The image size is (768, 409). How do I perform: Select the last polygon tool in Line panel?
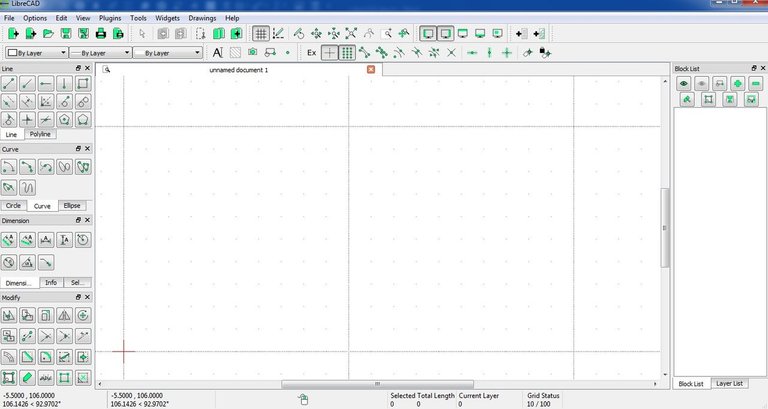coord(83,119)
